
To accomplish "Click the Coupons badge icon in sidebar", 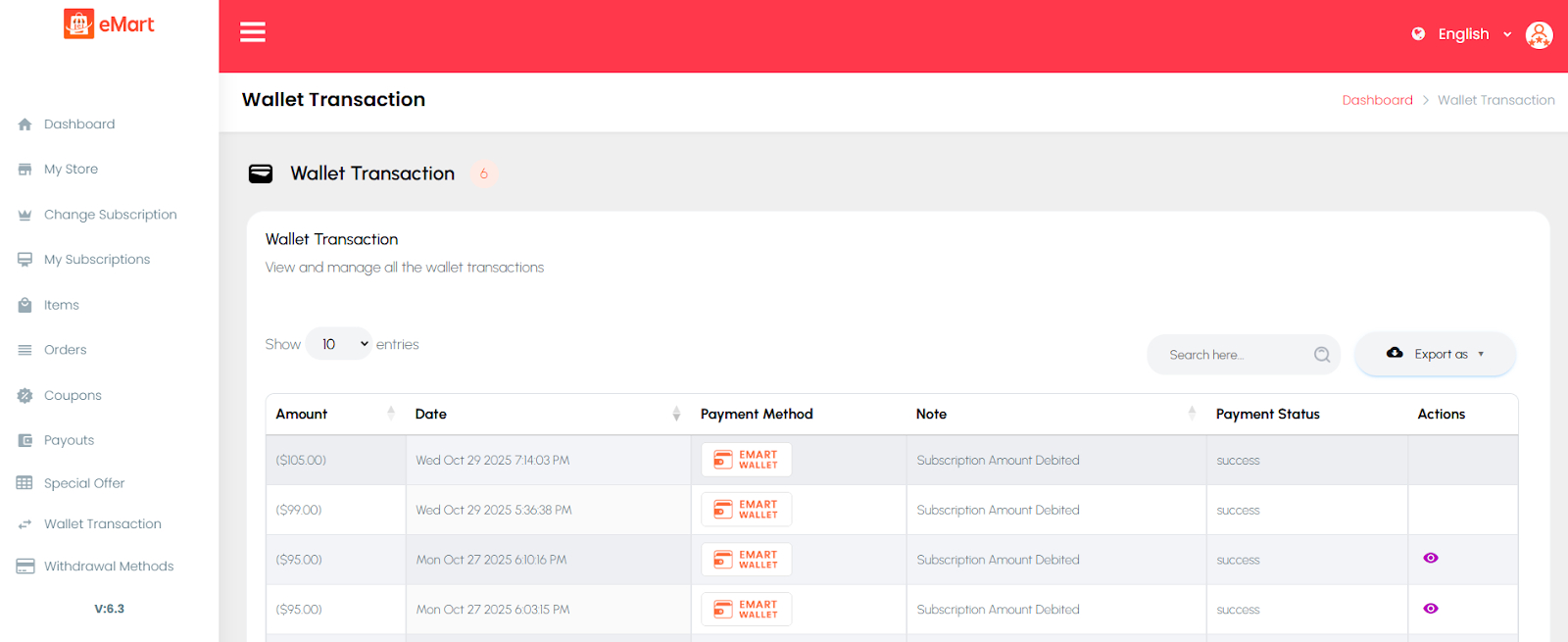I will [25, 396].
